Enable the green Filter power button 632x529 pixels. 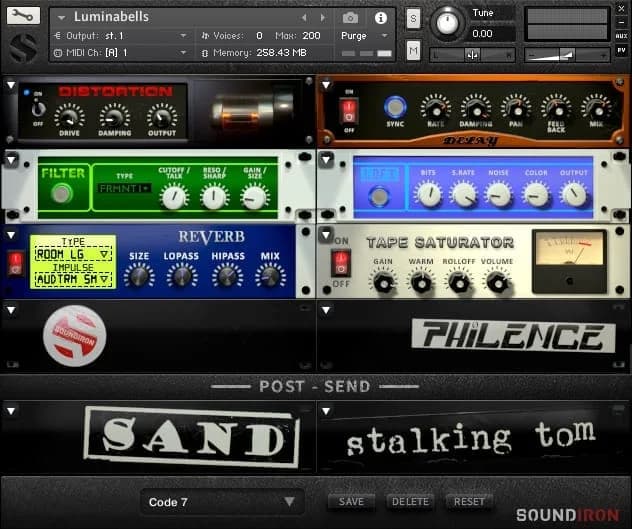pos(62,194)
